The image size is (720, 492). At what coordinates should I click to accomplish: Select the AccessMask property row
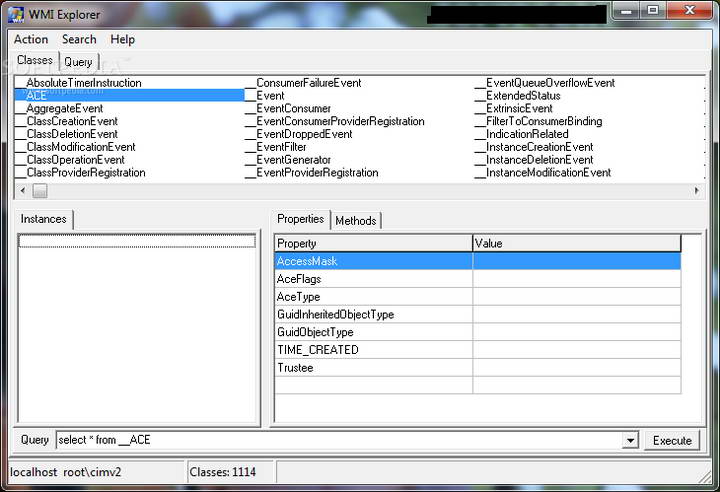pos(478,261)
